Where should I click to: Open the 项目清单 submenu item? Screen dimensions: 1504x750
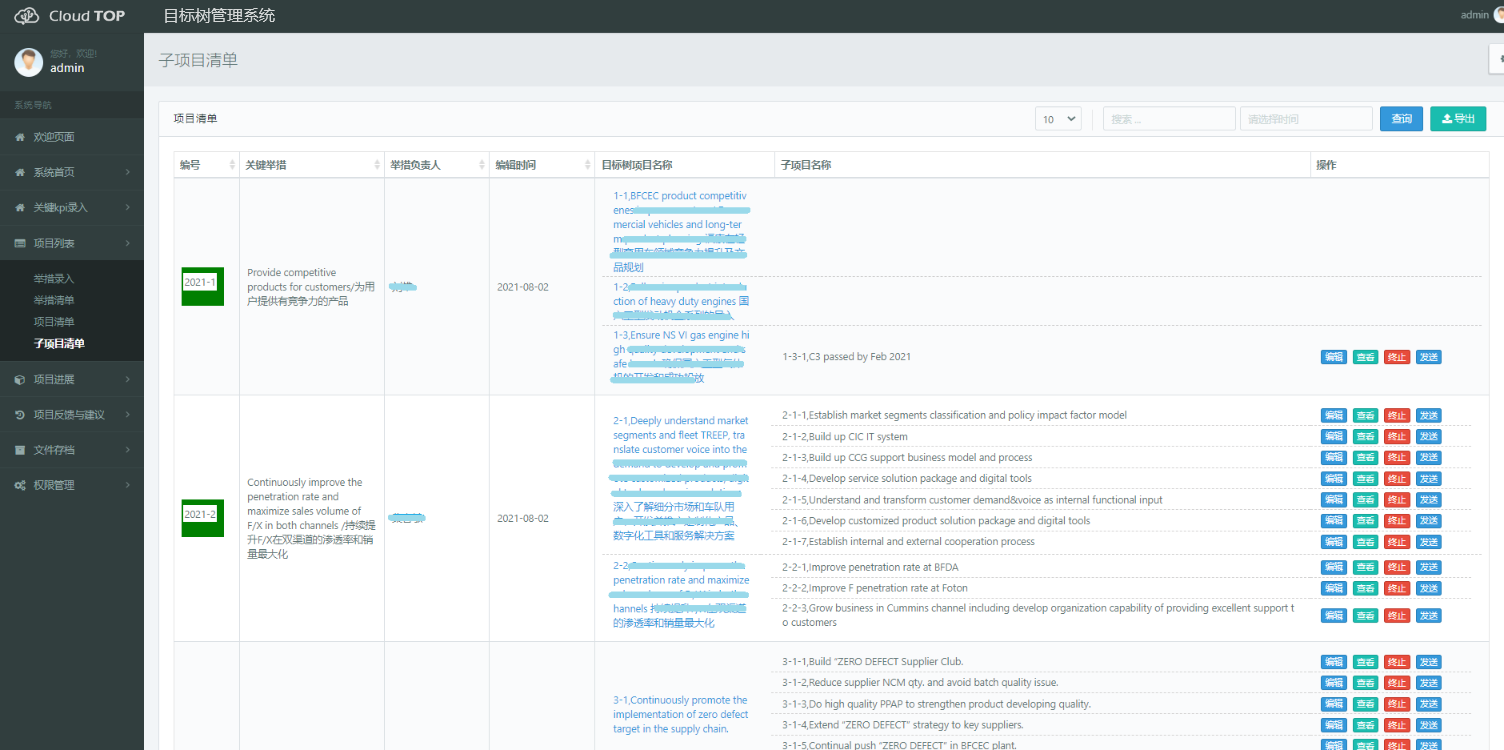54,322
